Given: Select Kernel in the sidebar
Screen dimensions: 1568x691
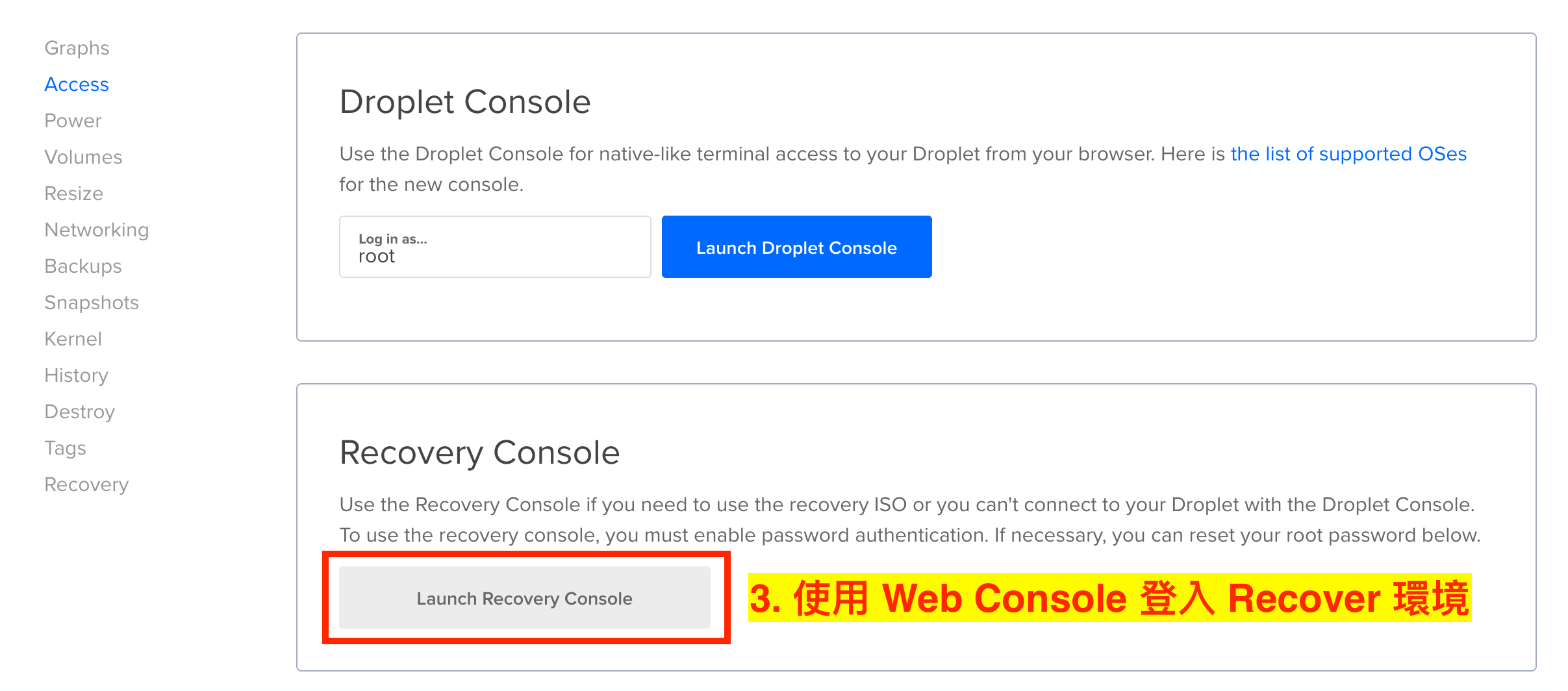Looking at the screenshot, I should point(73,339).
